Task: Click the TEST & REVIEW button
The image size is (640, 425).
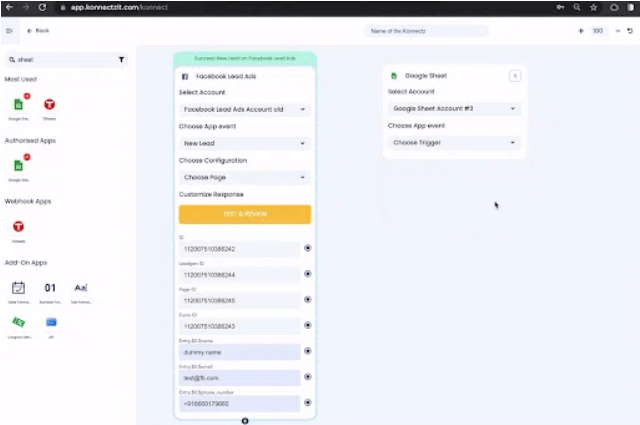Action: click(245, 214)
